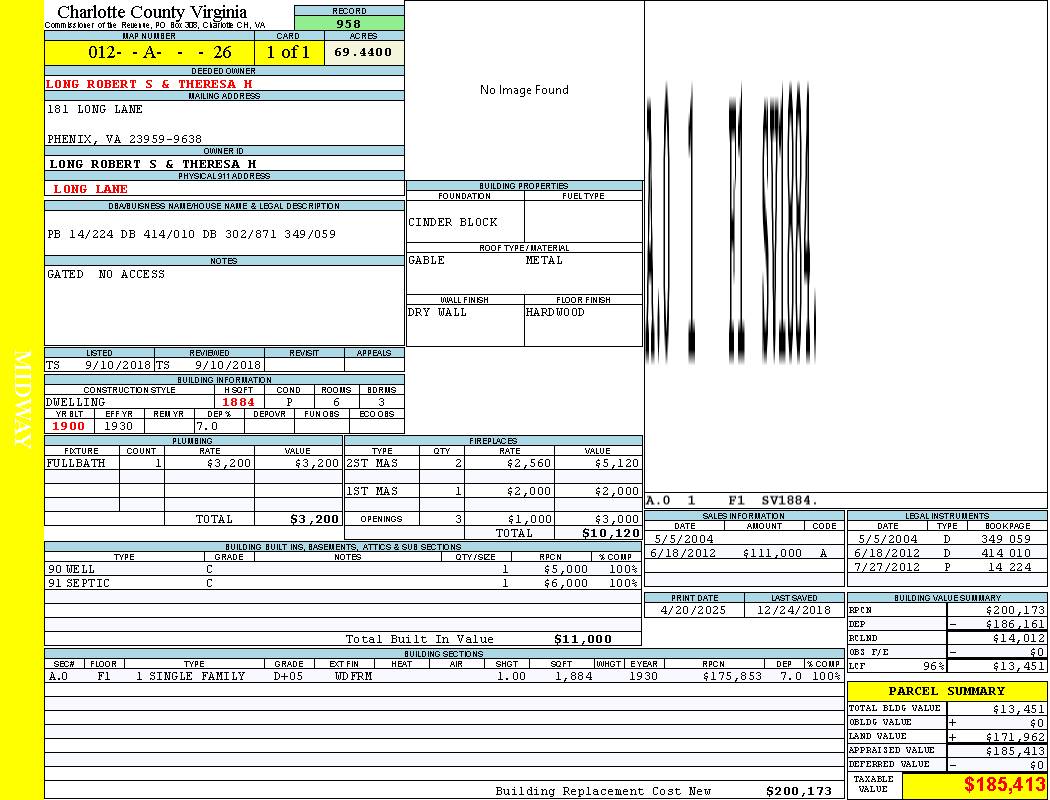Select the H SQFT value 1884
The height and width of the screenshot is (800, 1050).
[x=238, y=402]
